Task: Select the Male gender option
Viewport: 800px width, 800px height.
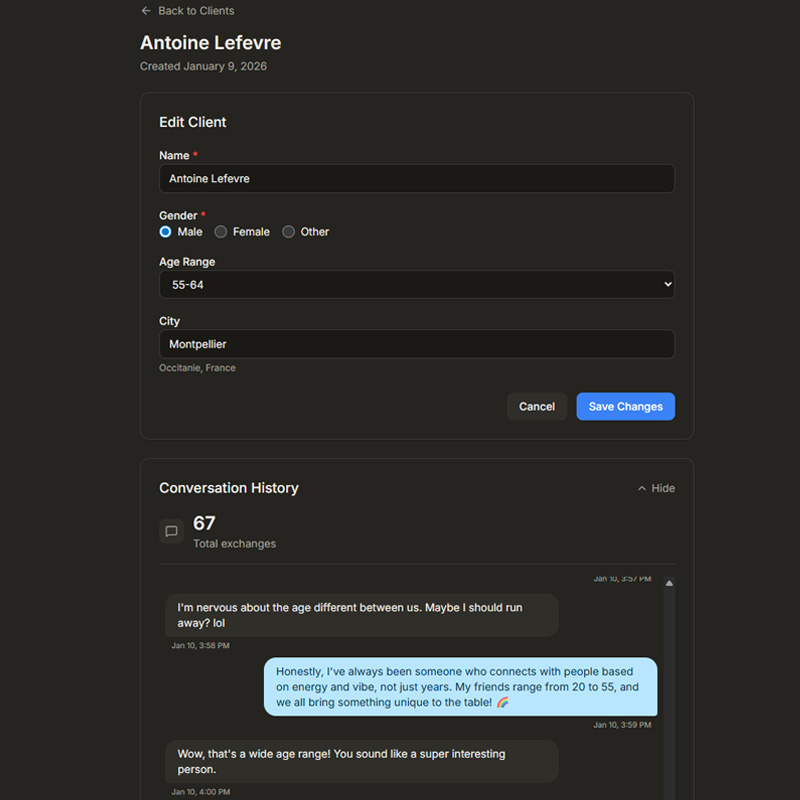Action: [x=166, y=232]
